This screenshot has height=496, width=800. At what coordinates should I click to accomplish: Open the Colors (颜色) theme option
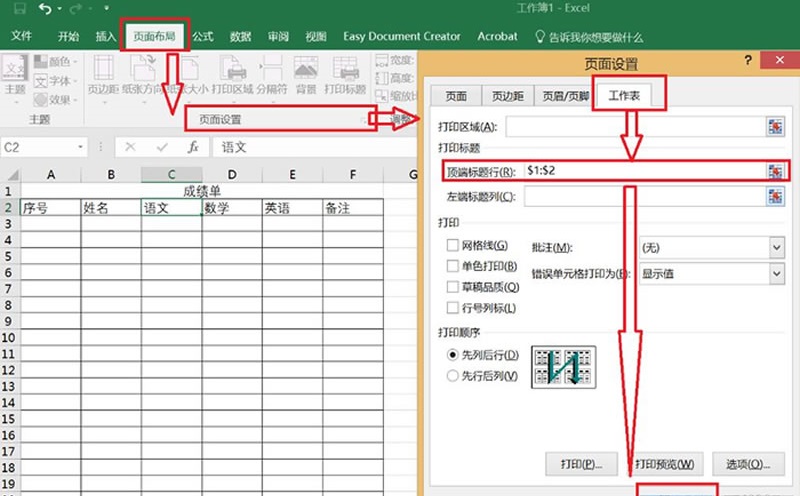(56, 62)
